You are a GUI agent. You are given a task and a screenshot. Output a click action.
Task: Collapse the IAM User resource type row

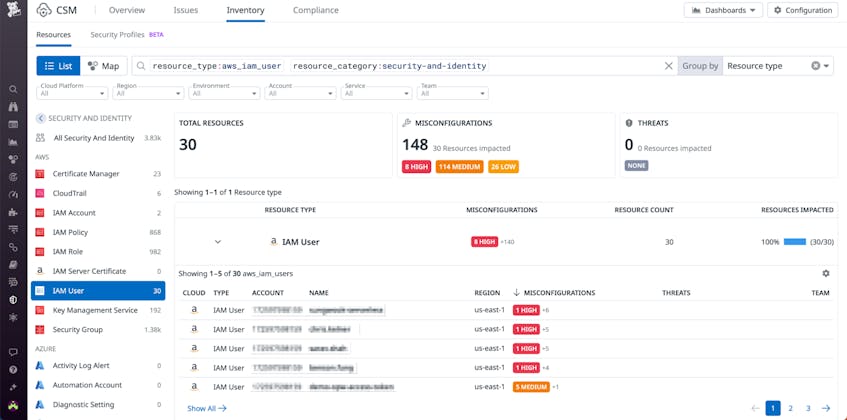click(x=218, y=242)
